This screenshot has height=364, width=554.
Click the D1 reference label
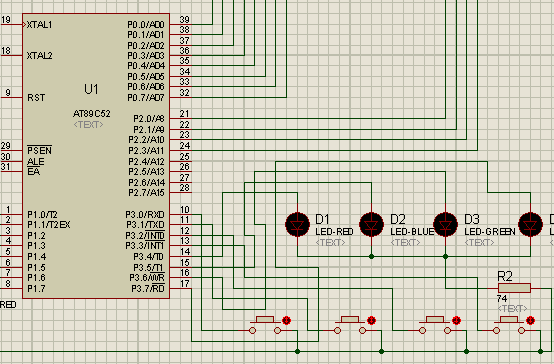322,219
